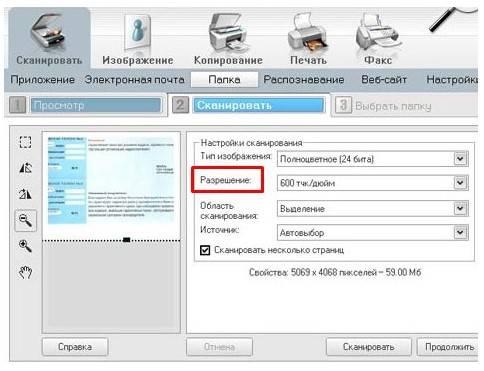The height and width of the screenshot is (371, 484).
Task: Click the second mirror flip tool below the first
Action: (x=25, y=194)
